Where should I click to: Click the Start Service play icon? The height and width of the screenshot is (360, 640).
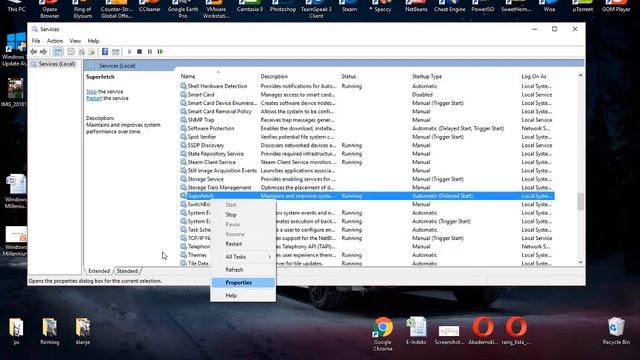(x=129, y=52)
